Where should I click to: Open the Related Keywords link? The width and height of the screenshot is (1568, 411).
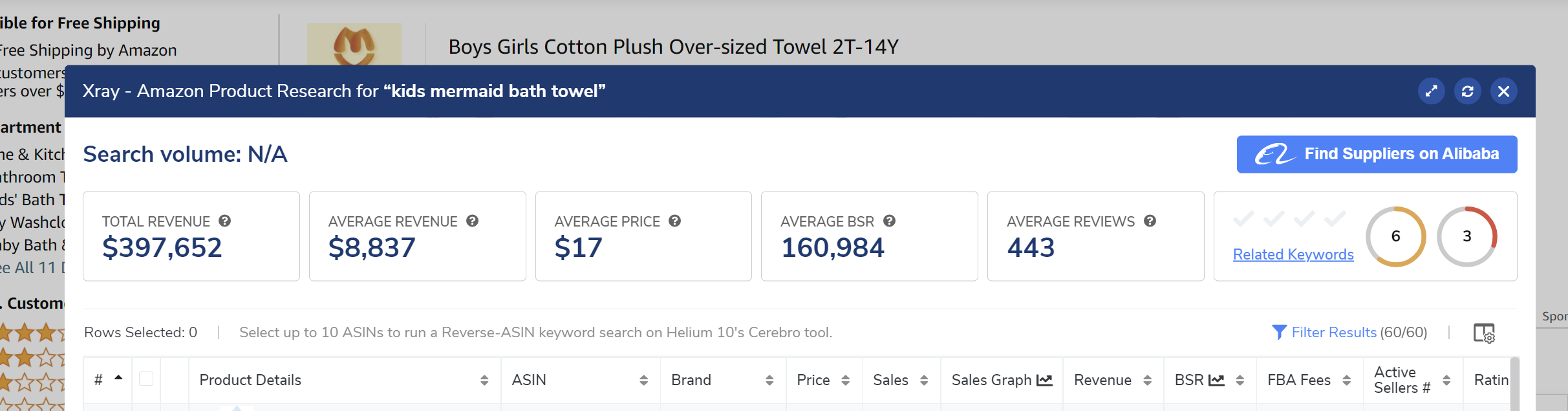tap(1293, 254)
